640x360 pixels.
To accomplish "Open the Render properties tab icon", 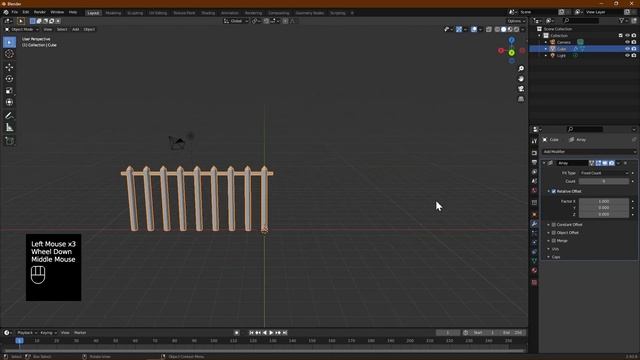I will (x=534, y=153).
